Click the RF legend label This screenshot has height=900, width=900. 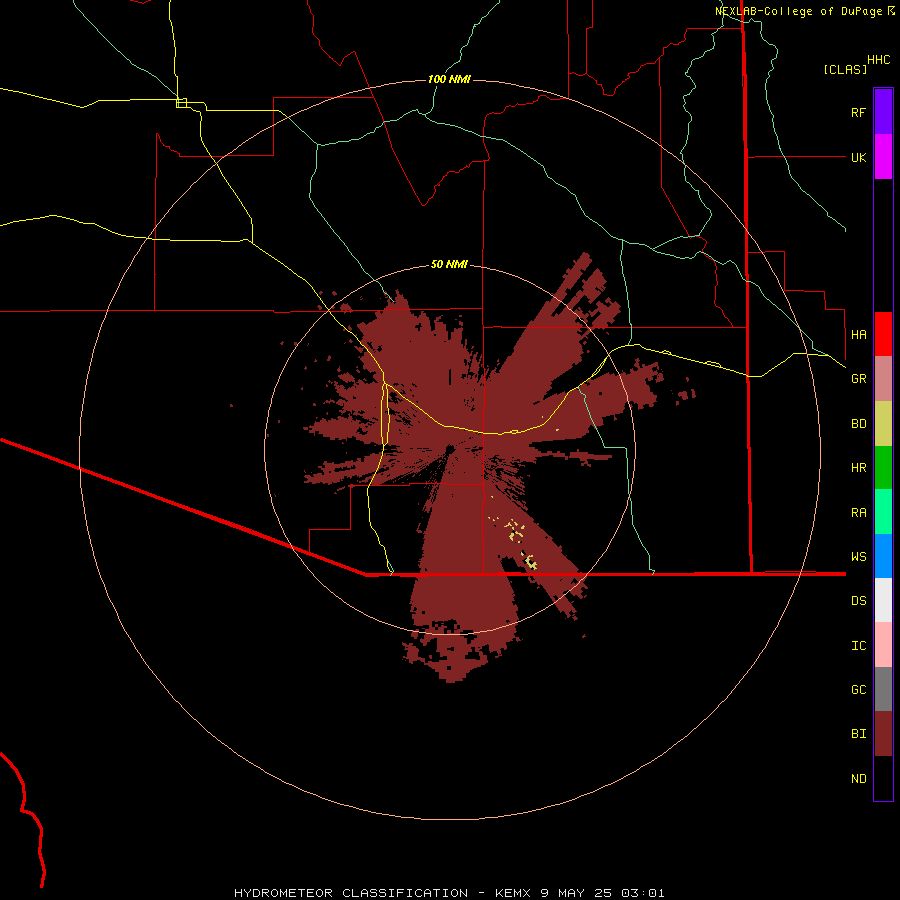click(x=858, y=112)
